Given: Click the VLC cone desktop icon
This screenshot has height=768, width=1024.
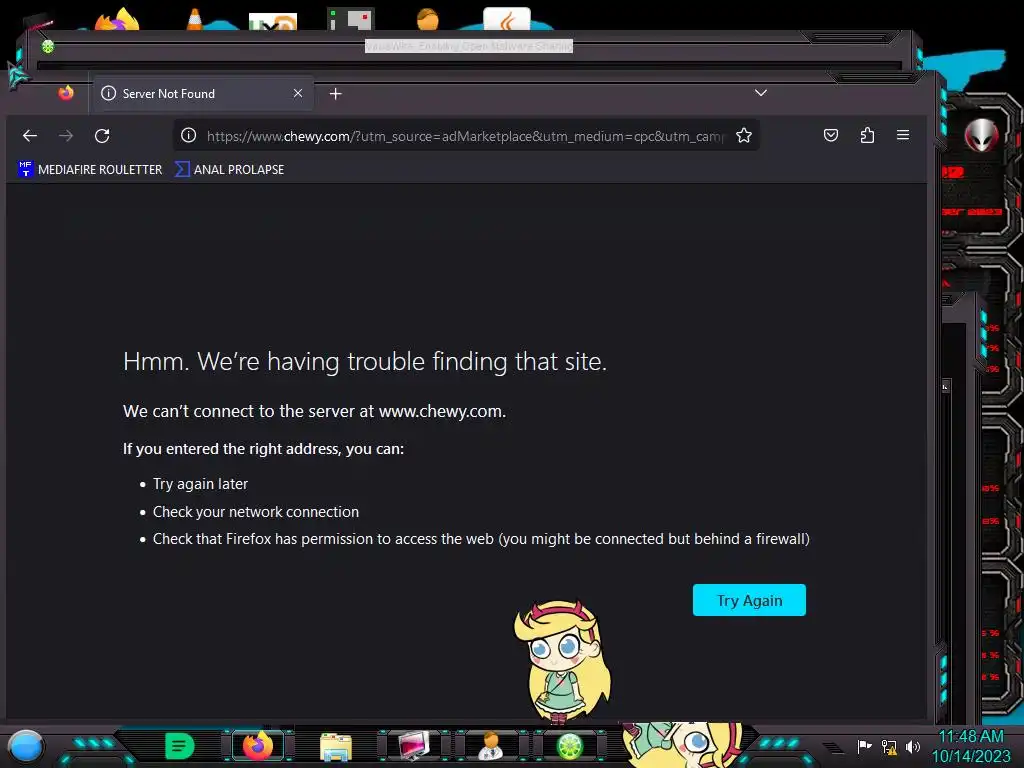Looking at the screenshot, I should (195, 18).
